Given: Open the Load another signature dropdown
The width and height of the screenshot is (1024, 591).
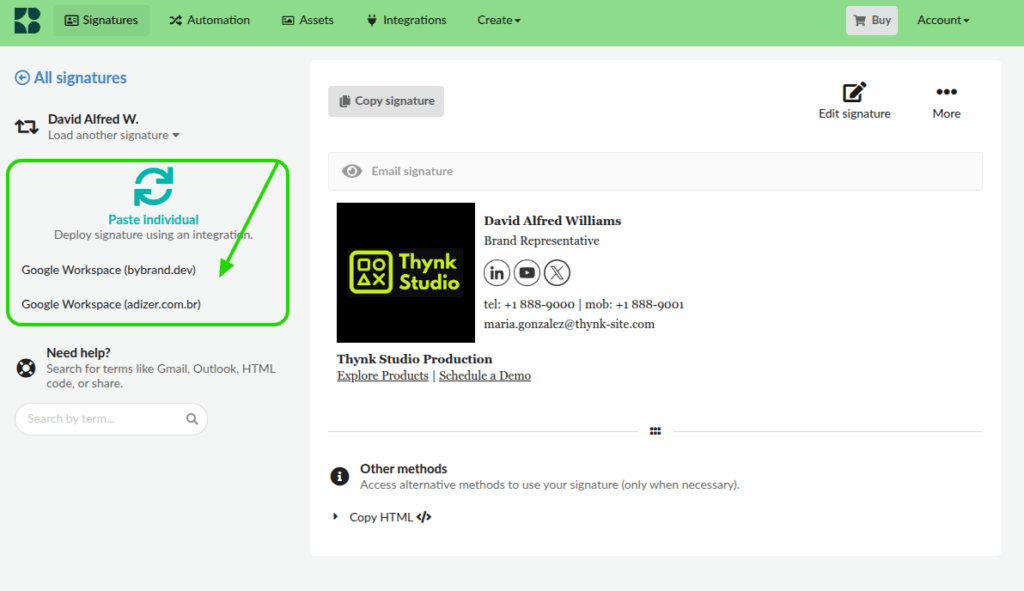Looking at the screenshot, I should tap(114, 135).
